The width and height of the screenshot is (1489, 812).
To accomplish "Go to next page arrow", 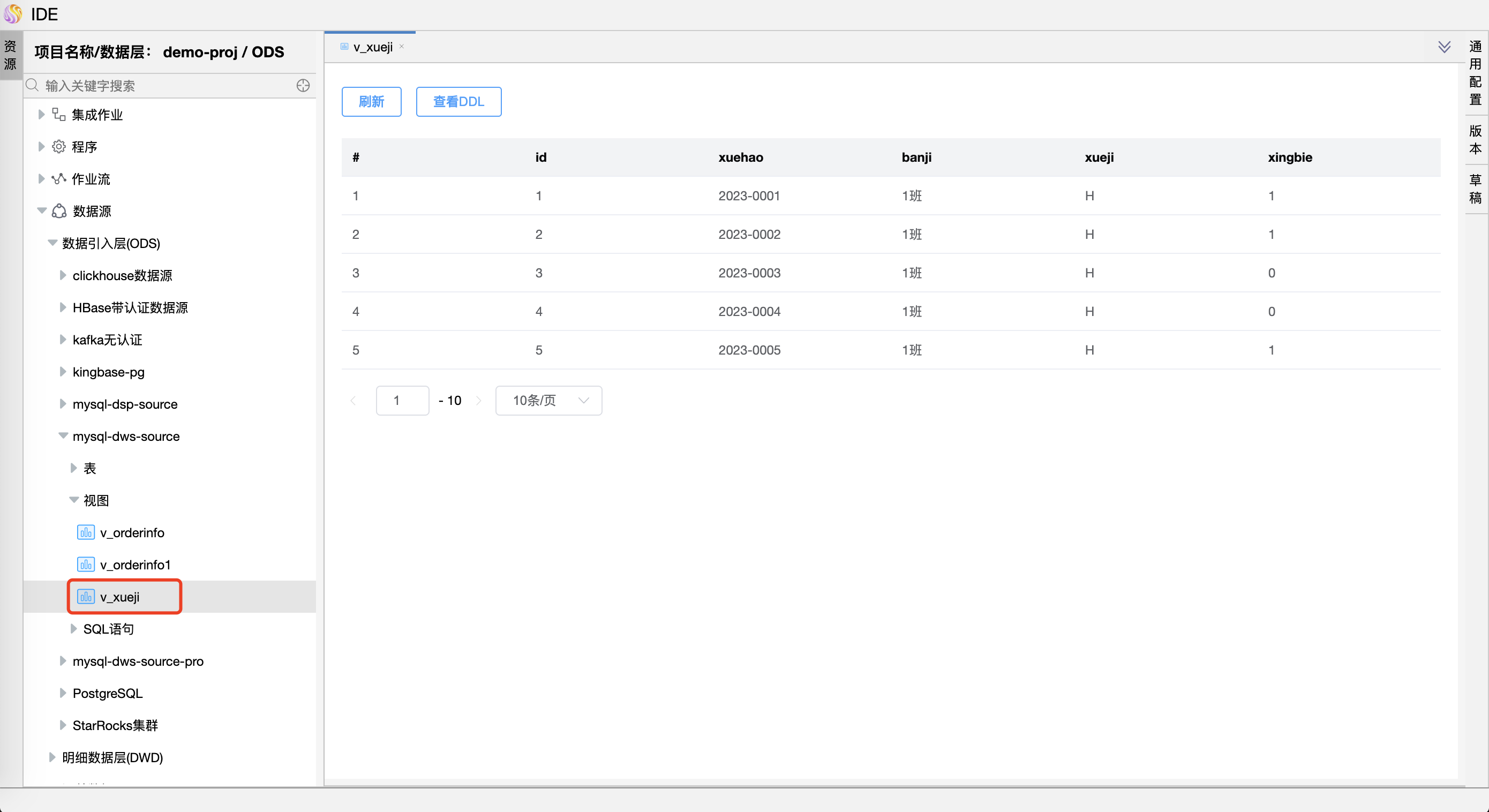I will pos(479,401).
